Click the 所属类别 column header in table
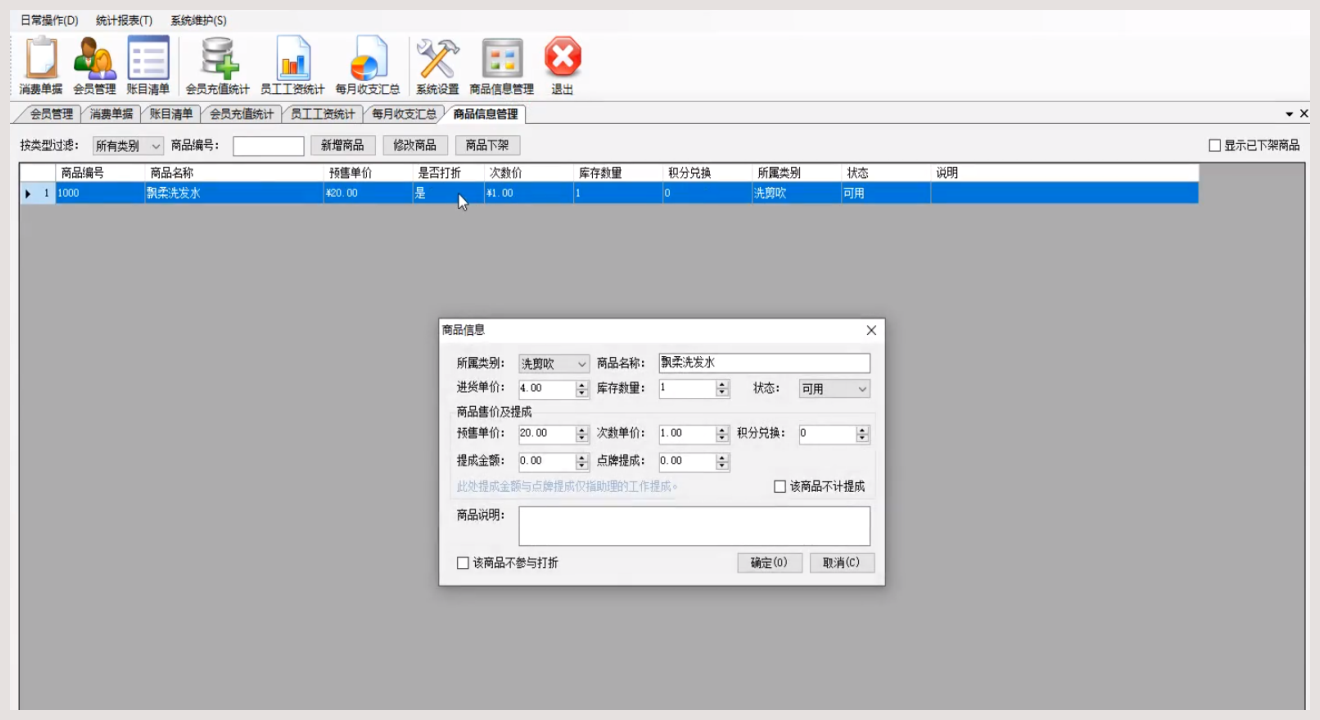This screenshot has height=720, width=1320. pos(797,173)
